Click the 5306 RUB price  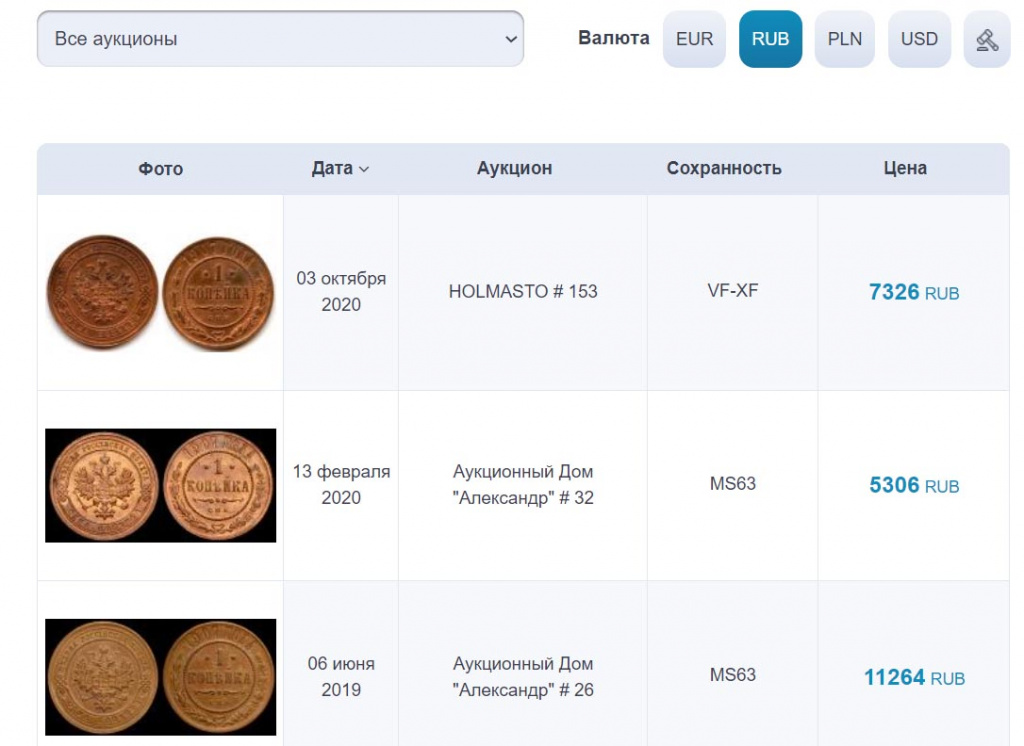click(x=913, y=485)
